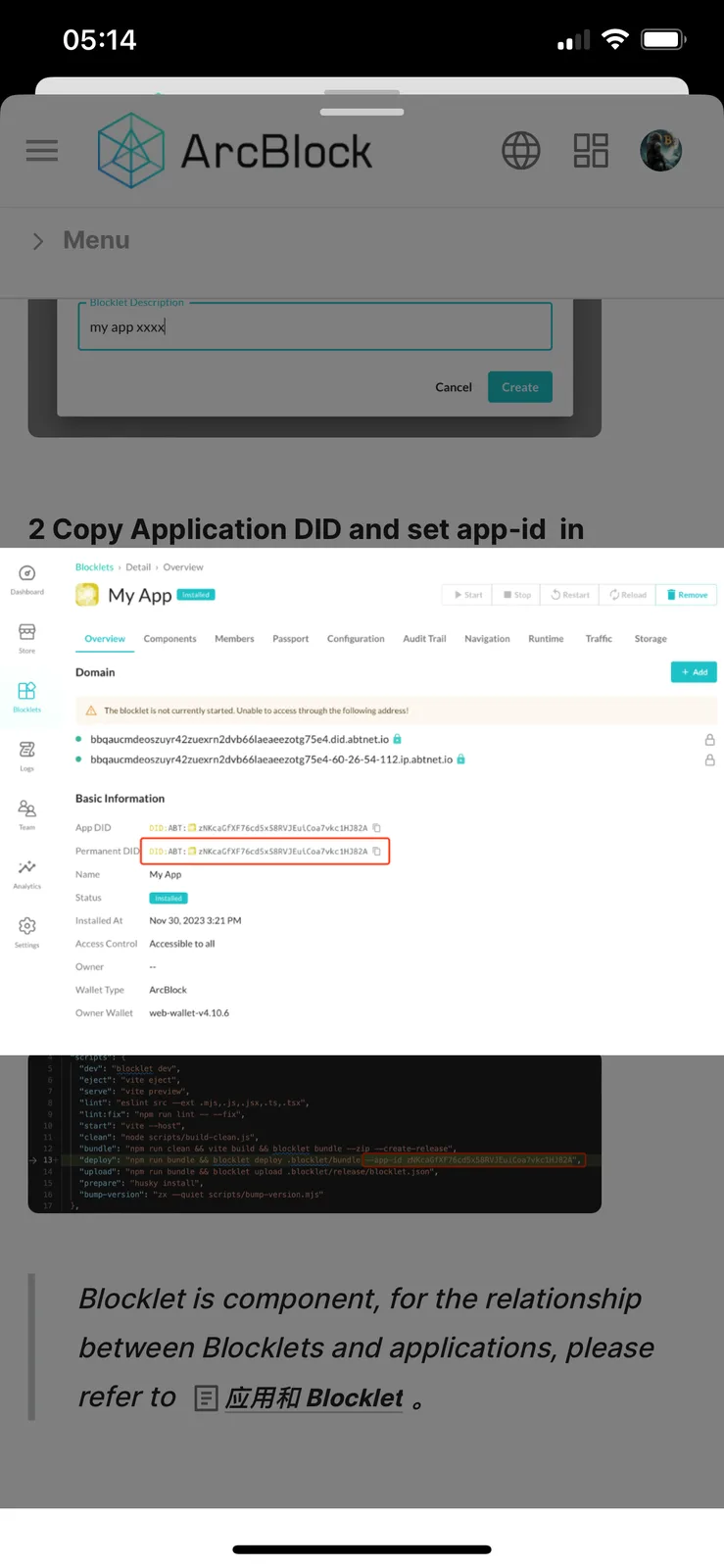Switch to the Storage tab
This screenshot has width=724, height=1568.
click(x=651, y=639)
